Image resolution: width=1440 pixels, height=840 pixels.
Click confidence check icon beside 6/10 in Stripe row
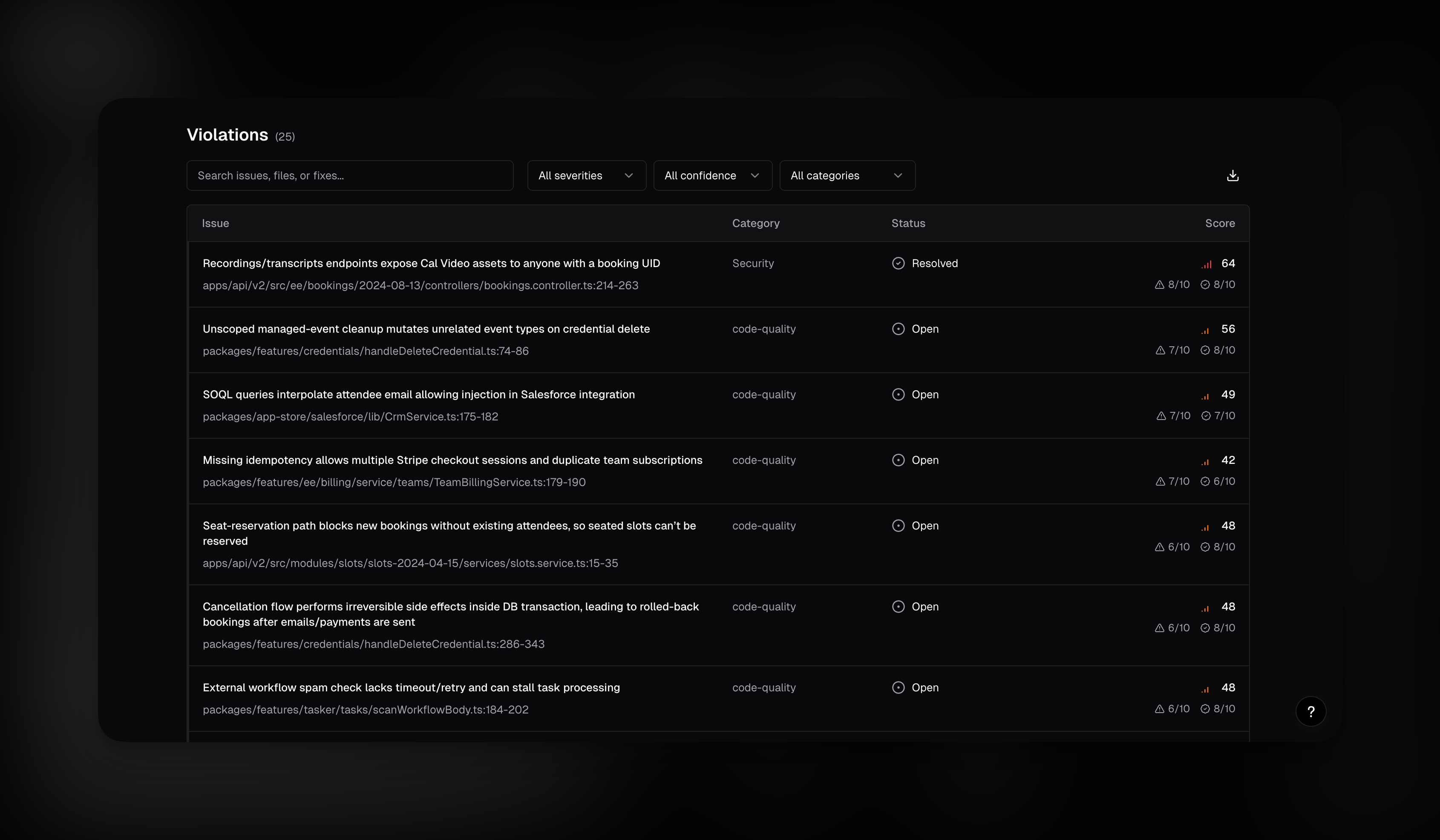[x=1205, y=482]
